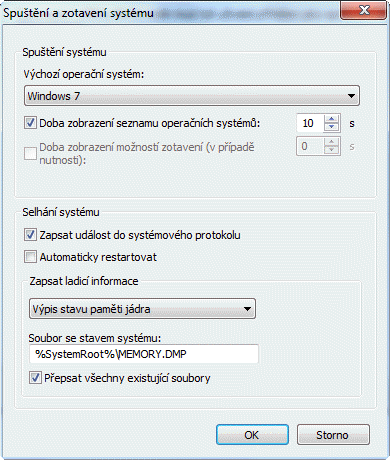Click the dropdown arrow beside Windows 7
The height and width of the screenshot is (460, 390).
click(x=351, y=96)
